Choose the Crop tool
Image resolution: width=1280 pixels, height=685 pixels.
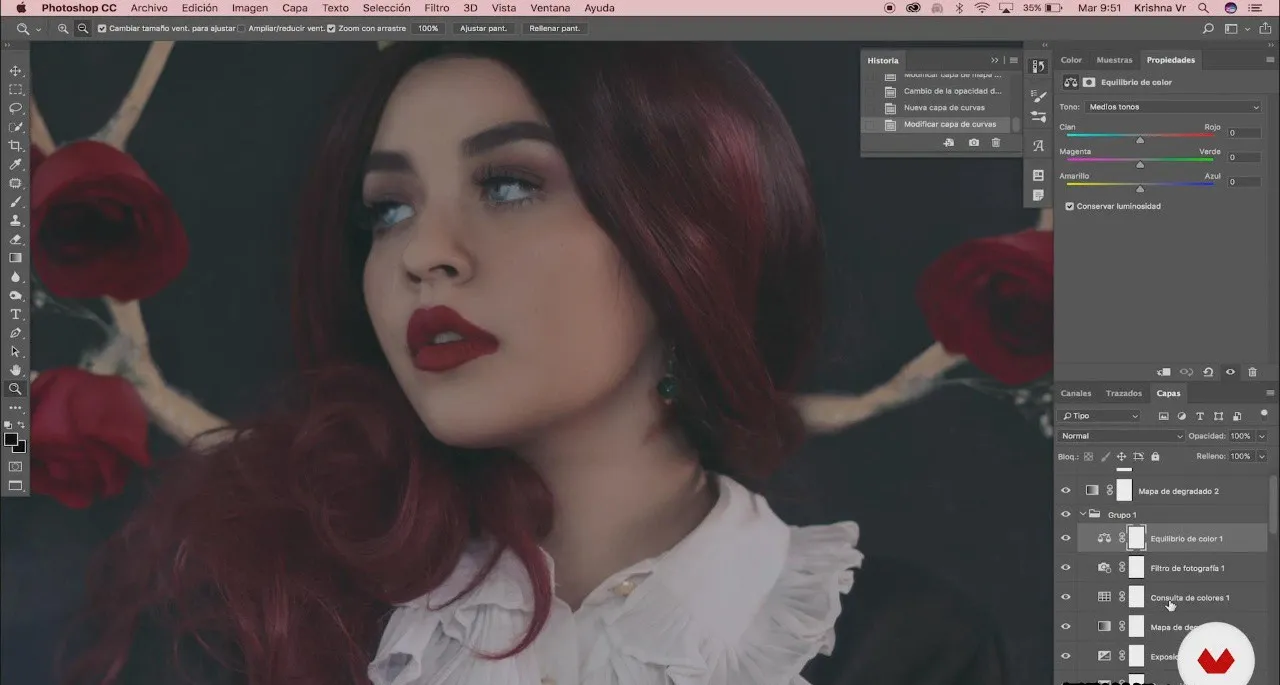coord(15,146)
